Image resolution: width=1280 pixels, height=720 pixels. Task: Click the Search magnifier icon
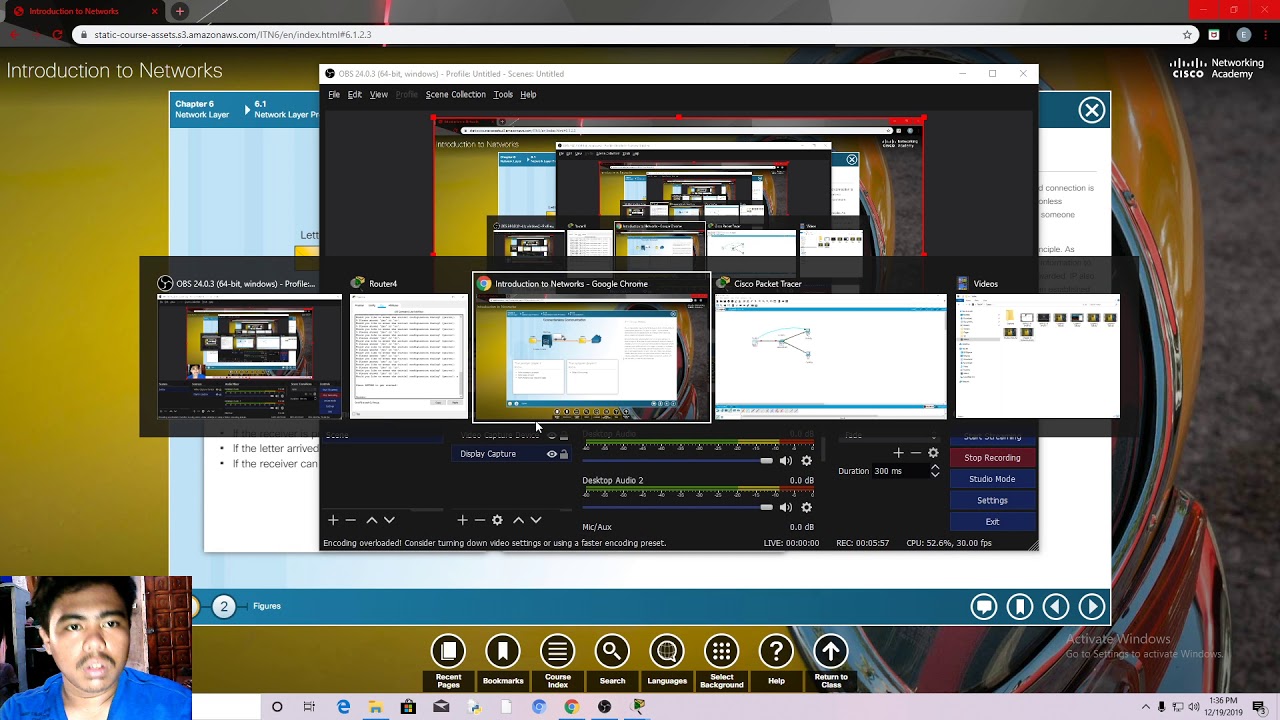612,652
